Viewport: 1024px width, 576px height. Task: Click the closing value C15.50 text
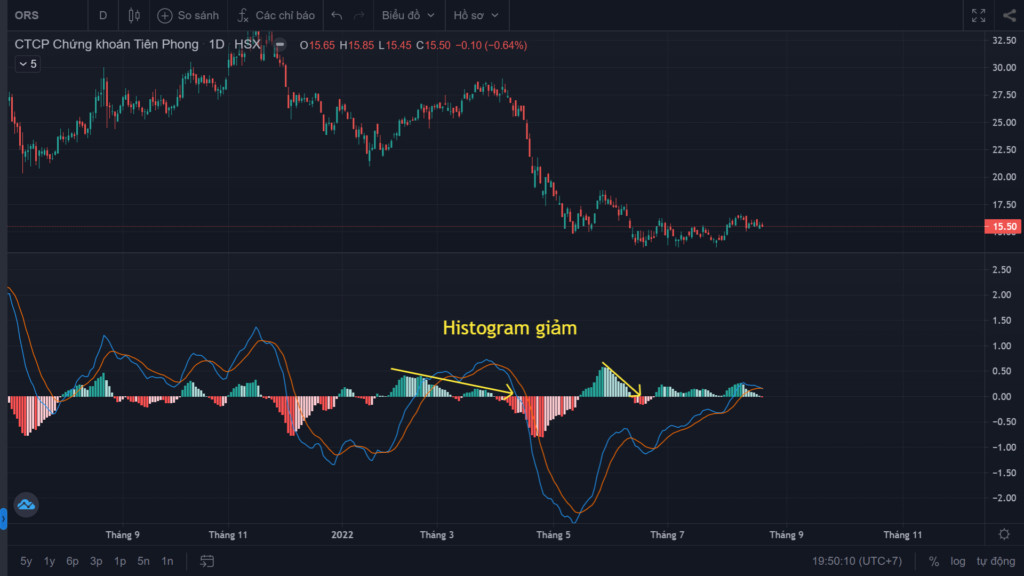coord(433,45)
